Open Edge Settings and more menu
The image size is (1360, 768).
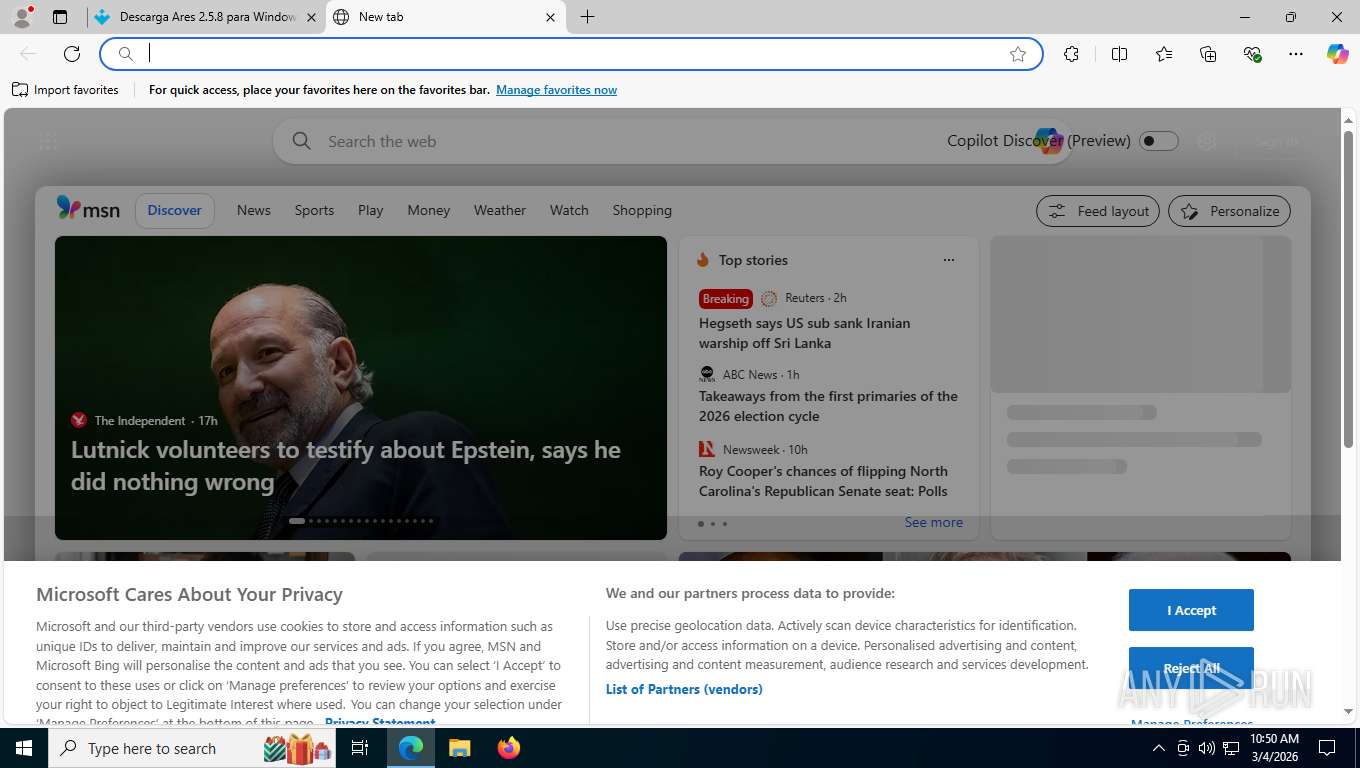point(1296,54)
